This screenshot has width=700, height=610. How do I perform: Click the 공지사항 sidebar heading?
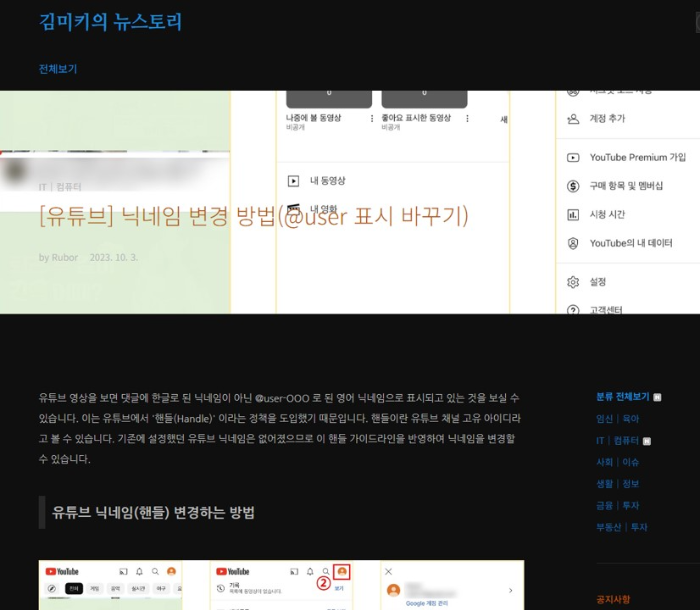point(613,599)
